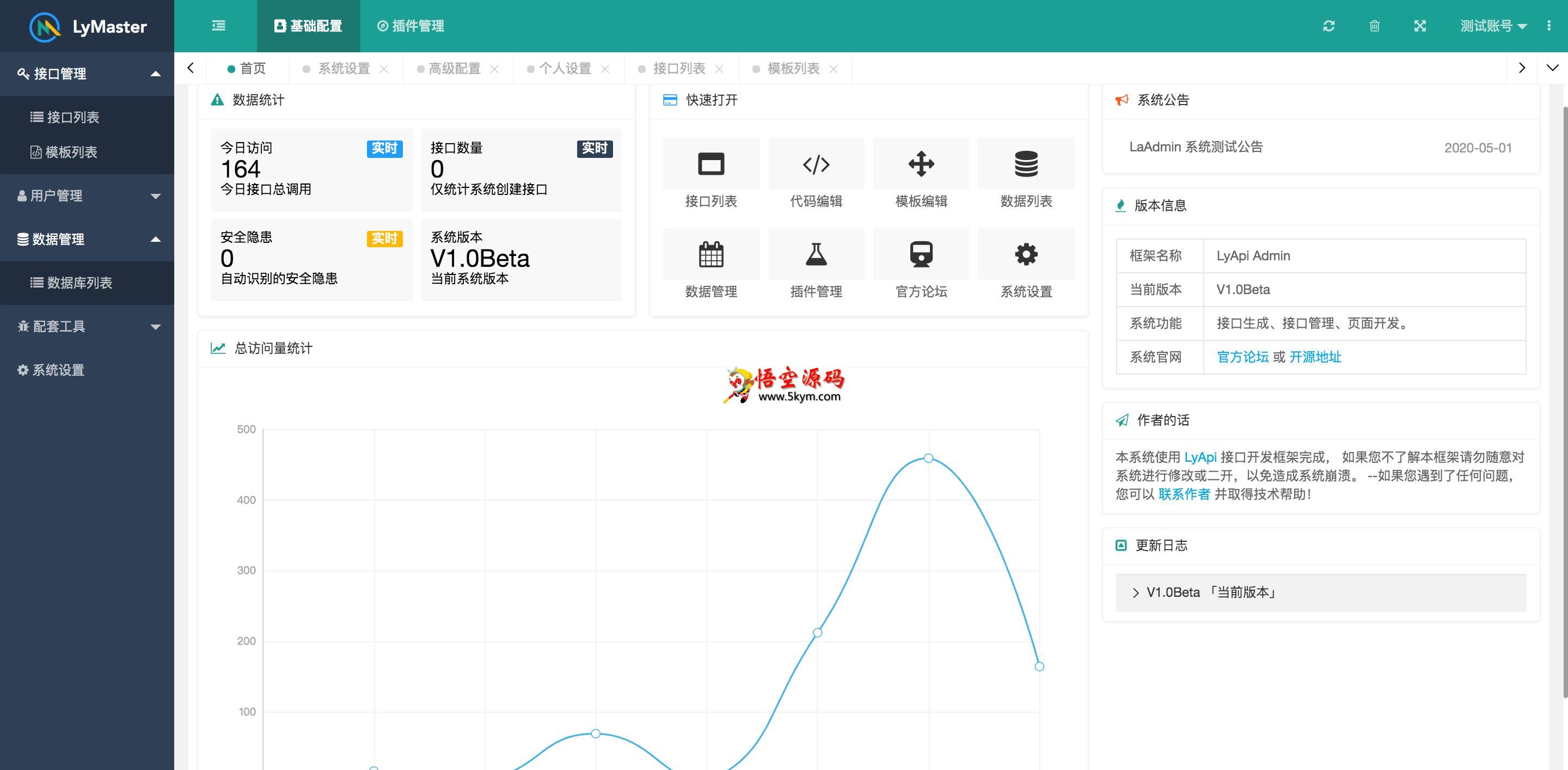Viewport: 1568px width, 770px height.
Task: Open the 接口列表 quick-open window icon
Action: tap(711, 164)
